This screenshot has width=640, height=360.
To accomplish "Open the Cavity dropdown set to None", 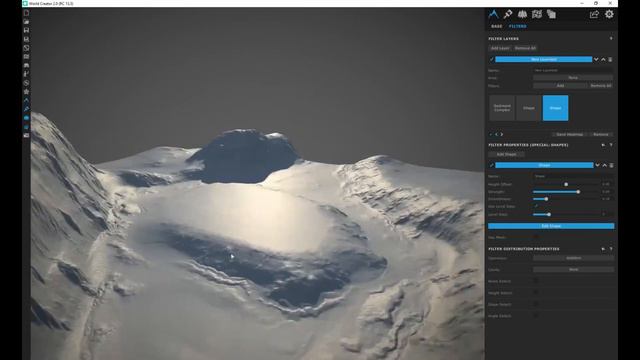I will (x=573, y=269).
